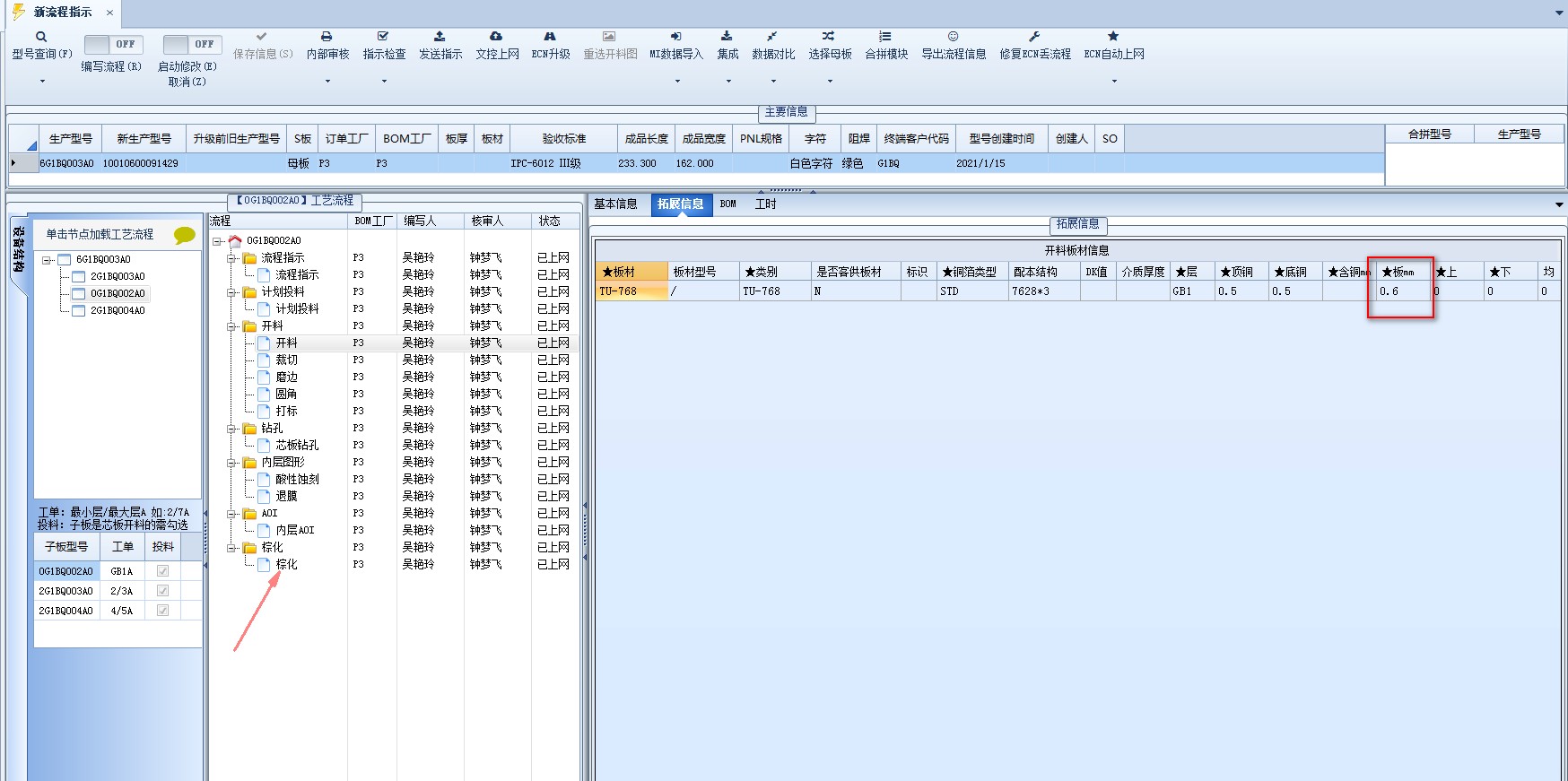Viewport: 1568px width, 781px height.
Task: Click the document icon beside 酸性蚀刻
Action: (264, 479)
